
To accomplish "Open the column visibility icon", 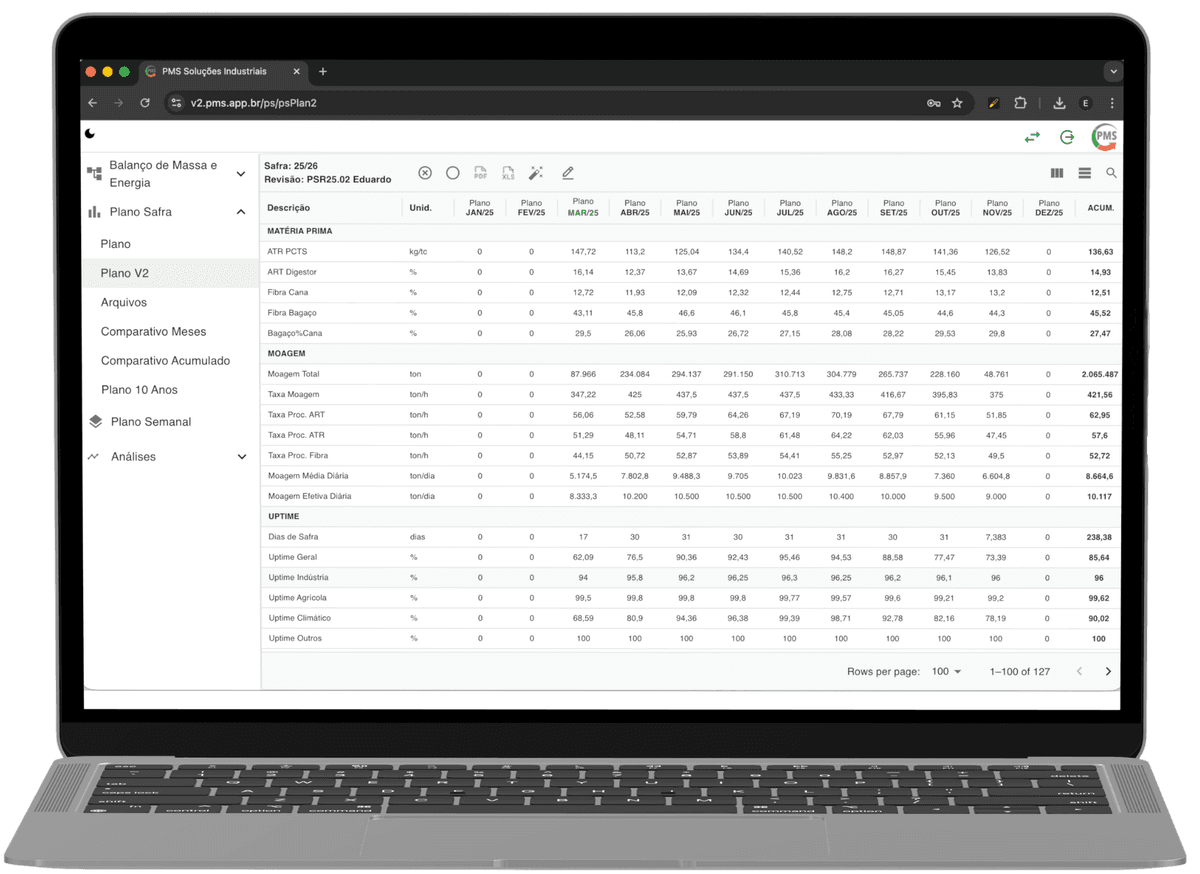I will [1057, 173].
